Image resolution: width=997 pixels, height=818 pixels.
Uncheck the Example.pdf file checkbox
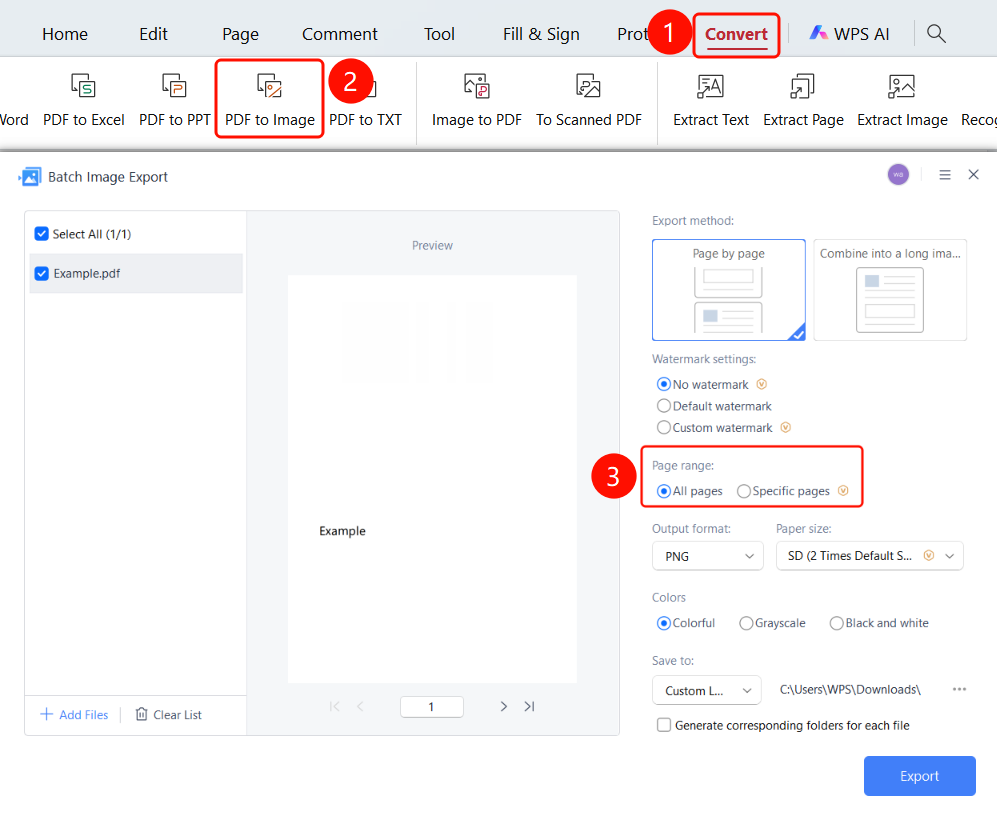click(41, 274)
